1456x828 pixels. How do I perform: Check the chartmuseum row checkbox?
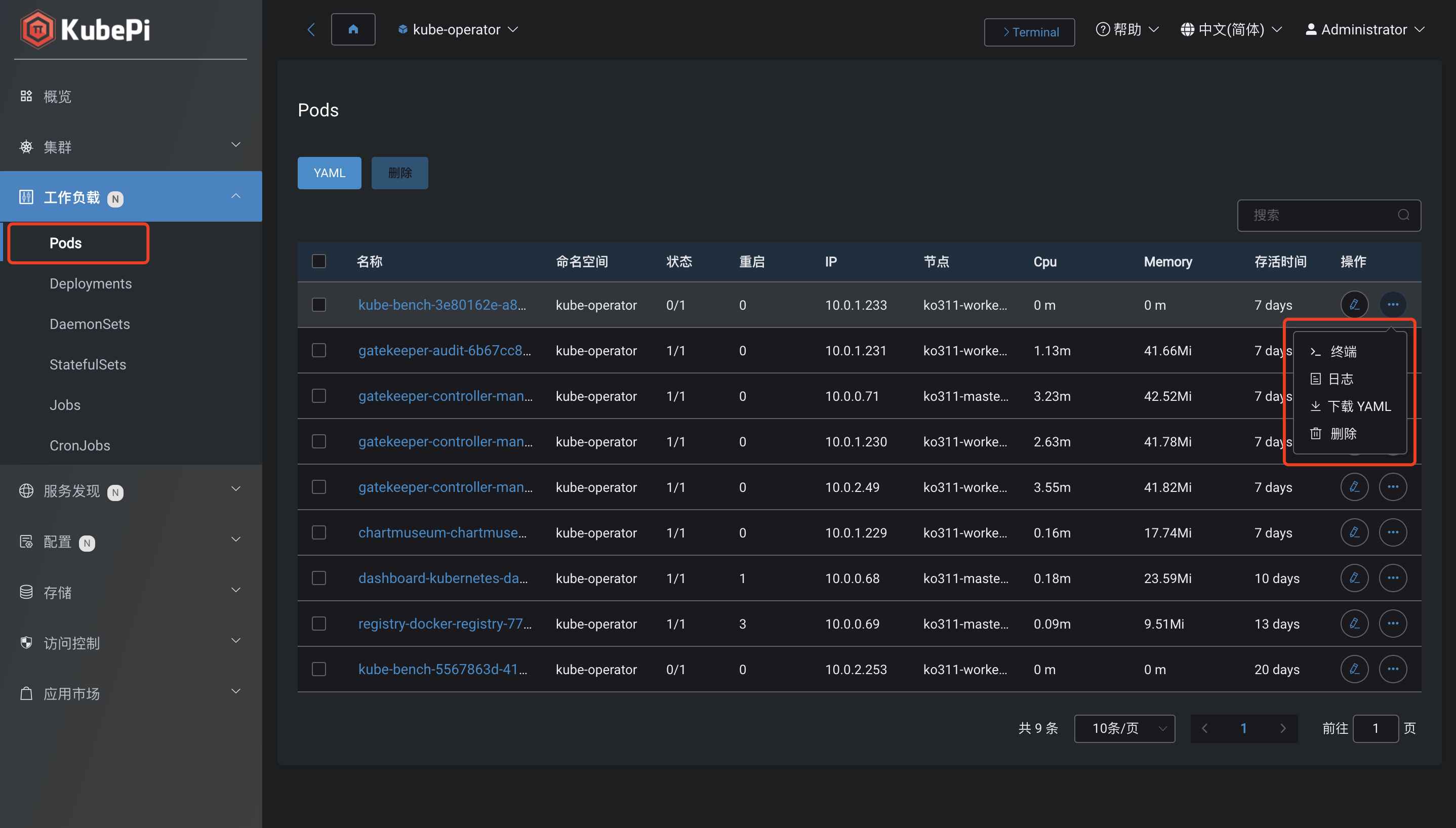click(319, 532)
